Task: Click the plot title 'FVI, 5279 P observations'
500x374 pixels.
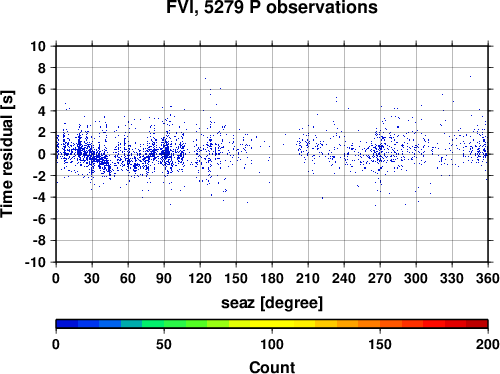Action: (x=272, y=7)
